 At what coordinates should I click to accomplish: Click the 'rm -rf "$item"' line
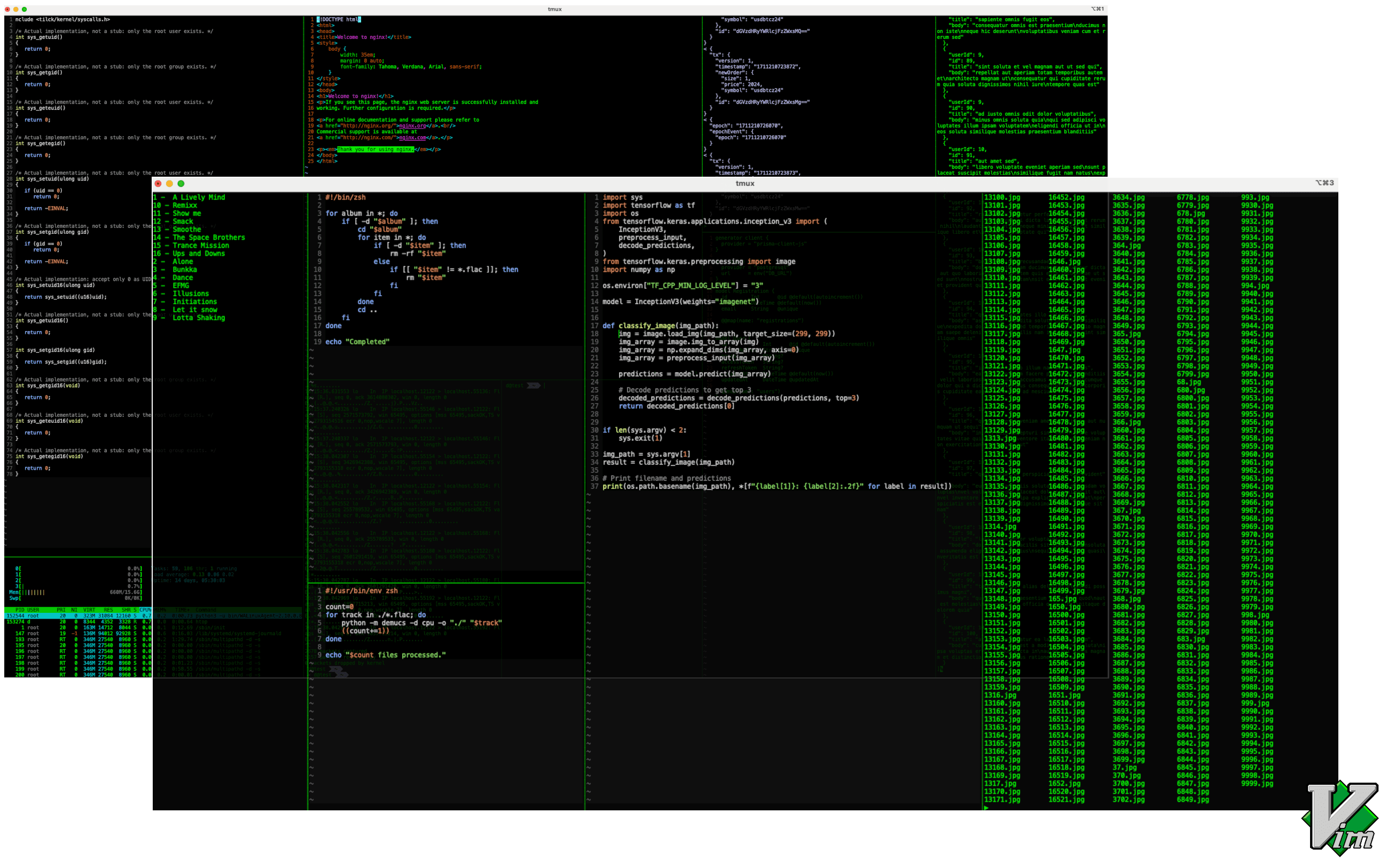tap(418, 253)
